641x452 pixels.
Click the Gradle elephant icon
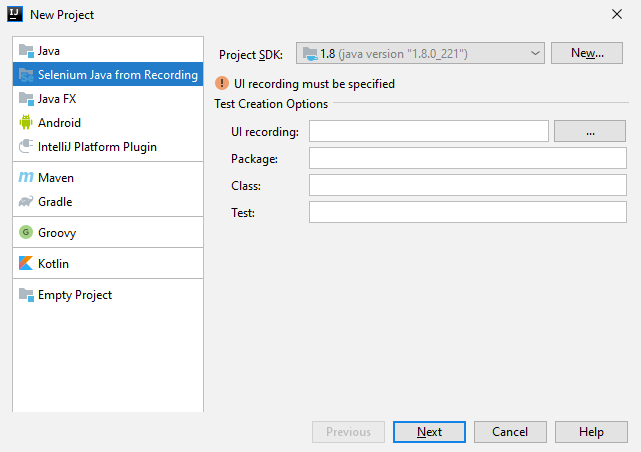pyautogui.click(x=26, y=201)
